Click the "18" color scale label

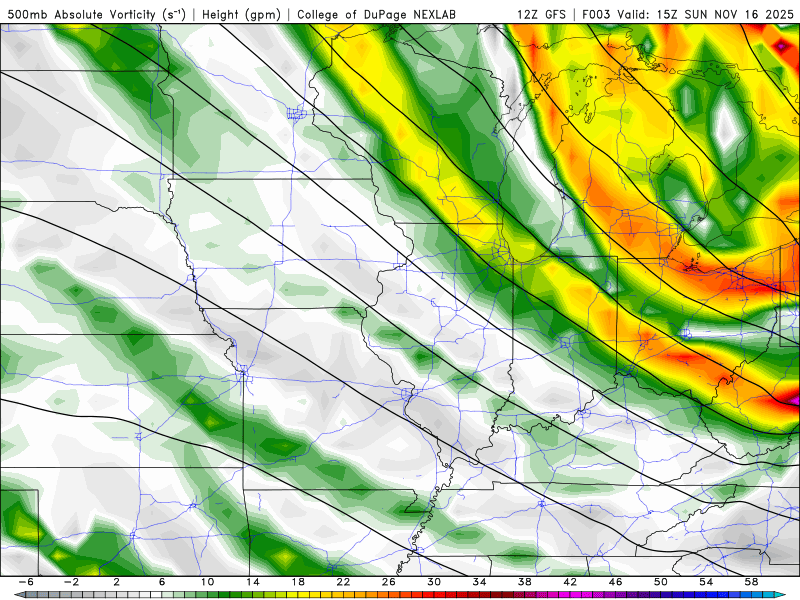coord(298,582)
